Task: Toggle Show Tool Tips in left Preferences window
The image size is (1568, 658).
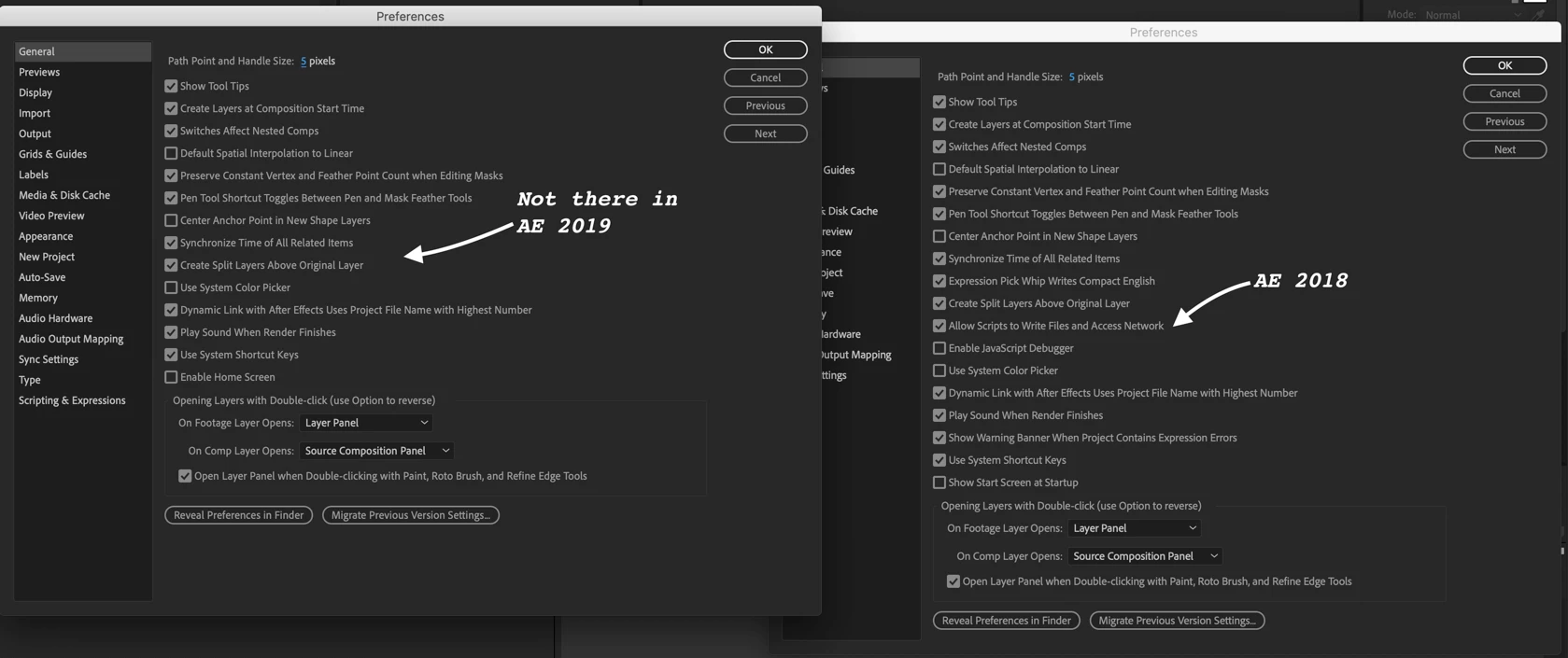Action: (171, 86)
